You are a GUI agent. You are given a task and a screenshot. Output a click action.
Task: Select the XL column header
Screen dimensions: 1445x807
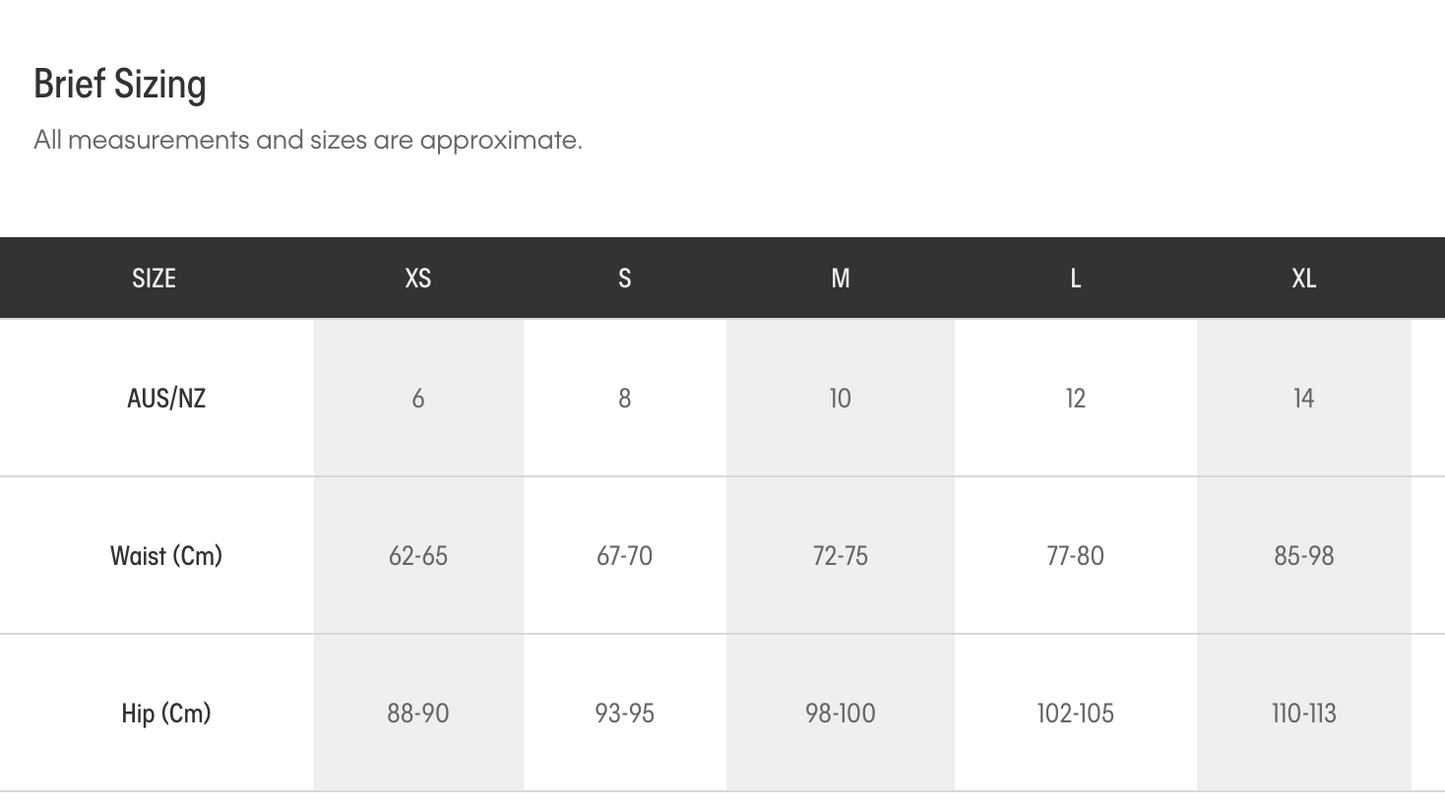click(x=1303, y=278)
